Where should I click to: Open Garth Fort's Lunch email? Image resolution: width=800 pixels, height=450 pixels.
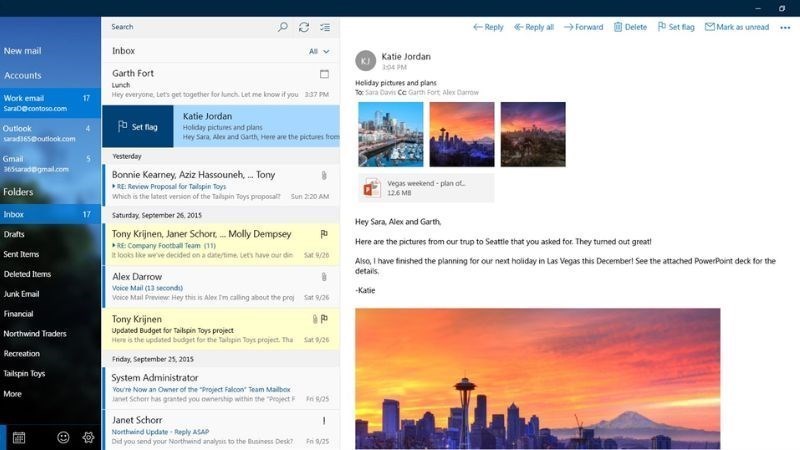pos(221,84)
